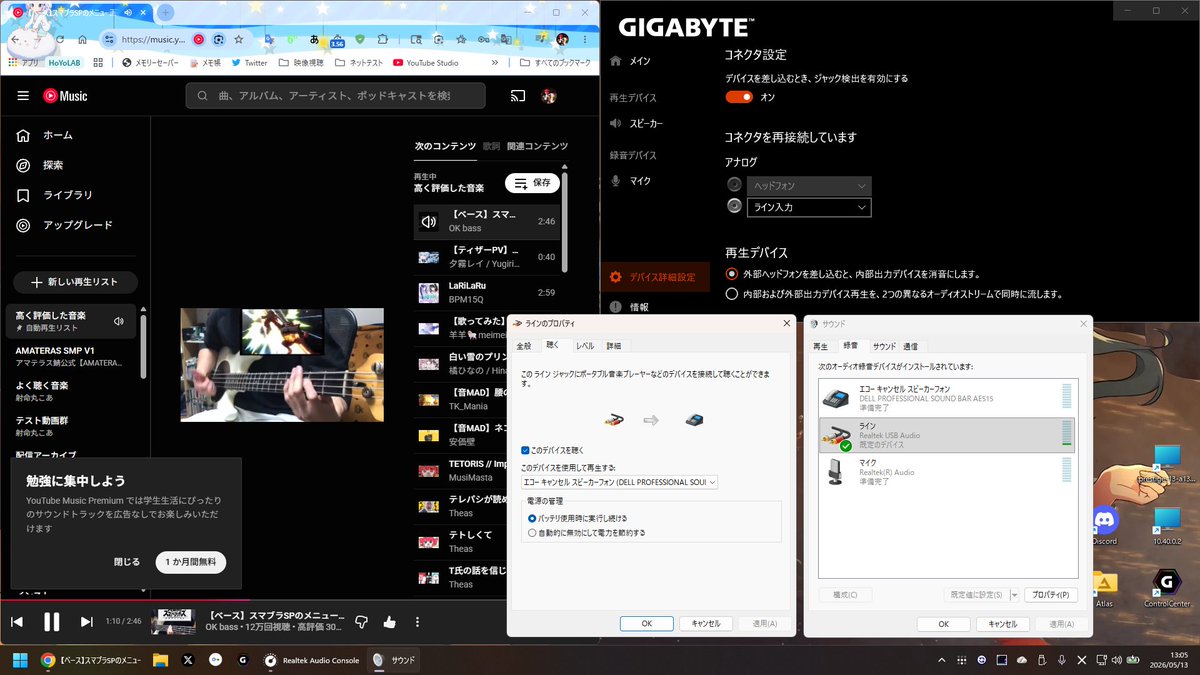Screen dimensions: 1200x675
Task: Switch to 通信 tab in Sound dialog
Action: point(910,345)
